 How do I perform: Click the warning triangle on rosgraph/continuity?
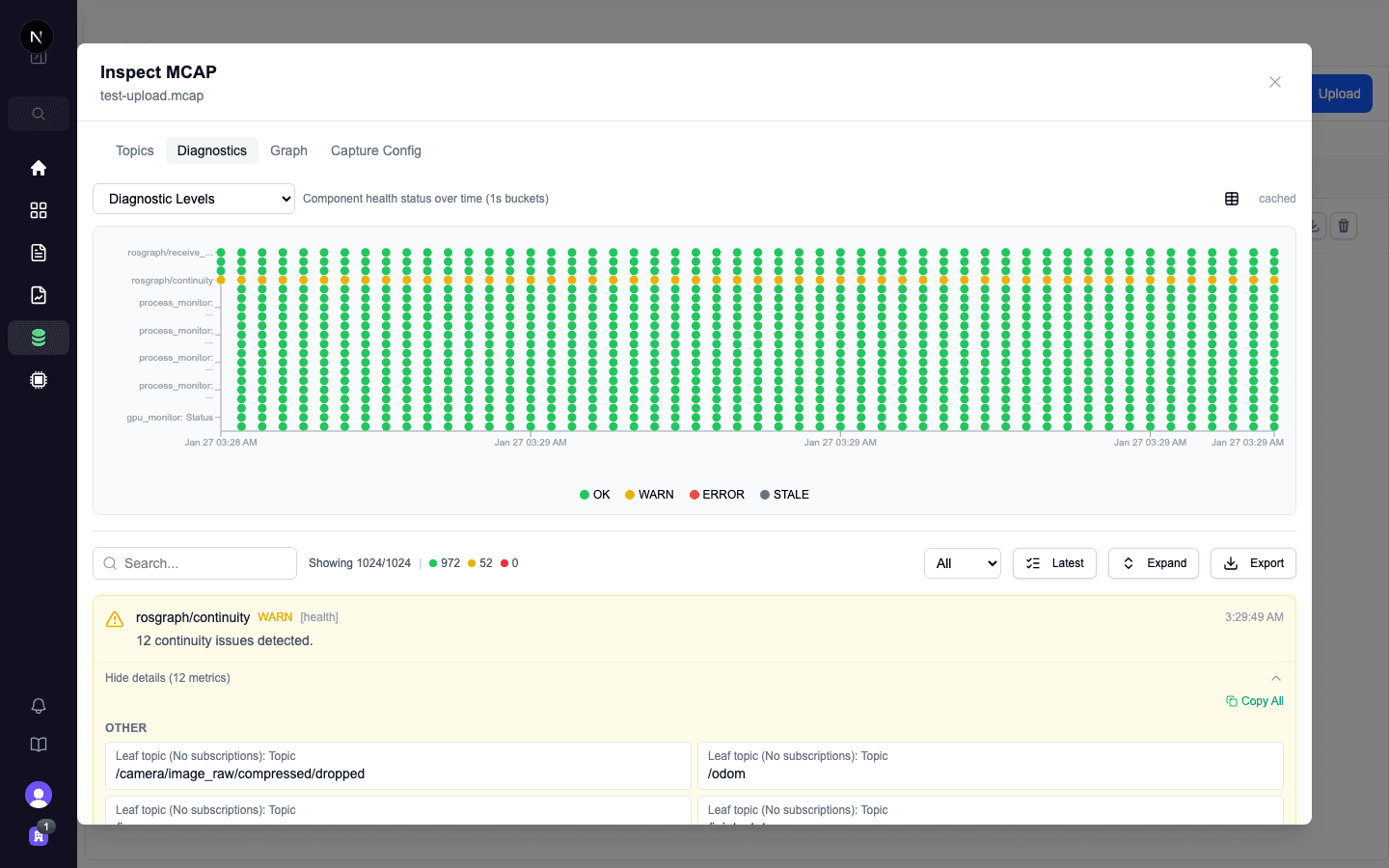click(x=115, y=618)
